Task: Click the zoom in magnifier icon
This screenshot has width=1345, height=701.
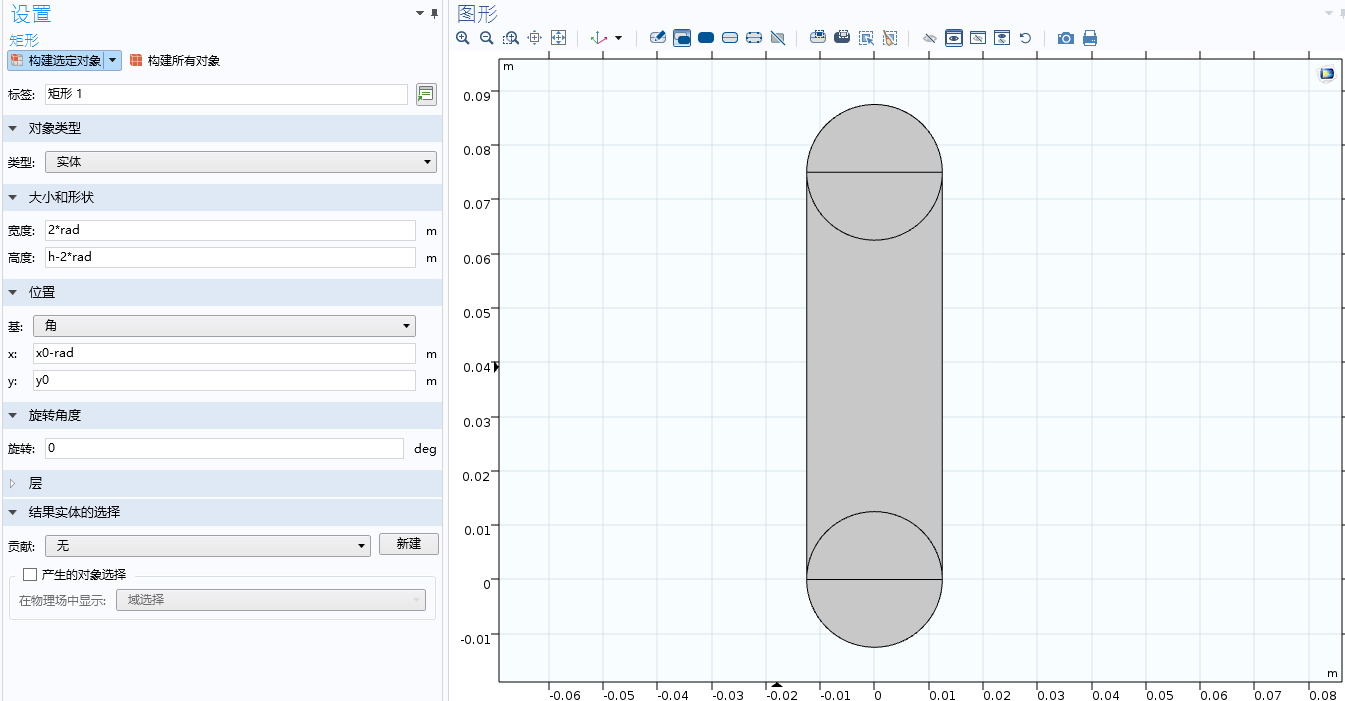Action: pyautogui.click(x=463, y=38)
